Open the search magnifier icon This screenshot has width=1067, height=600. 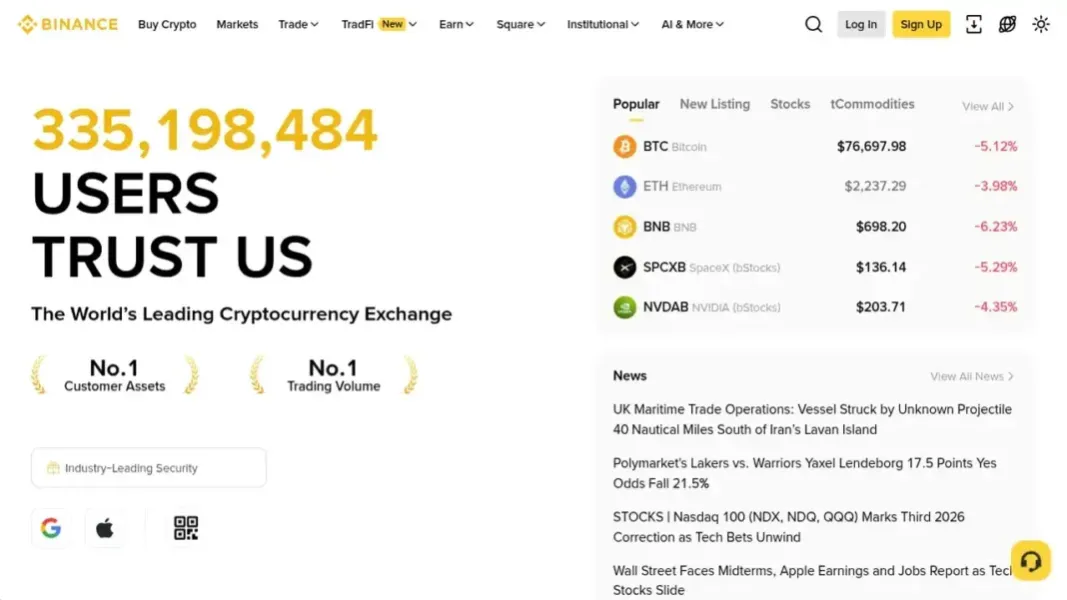pyautogui.click(x=813, y=24)
